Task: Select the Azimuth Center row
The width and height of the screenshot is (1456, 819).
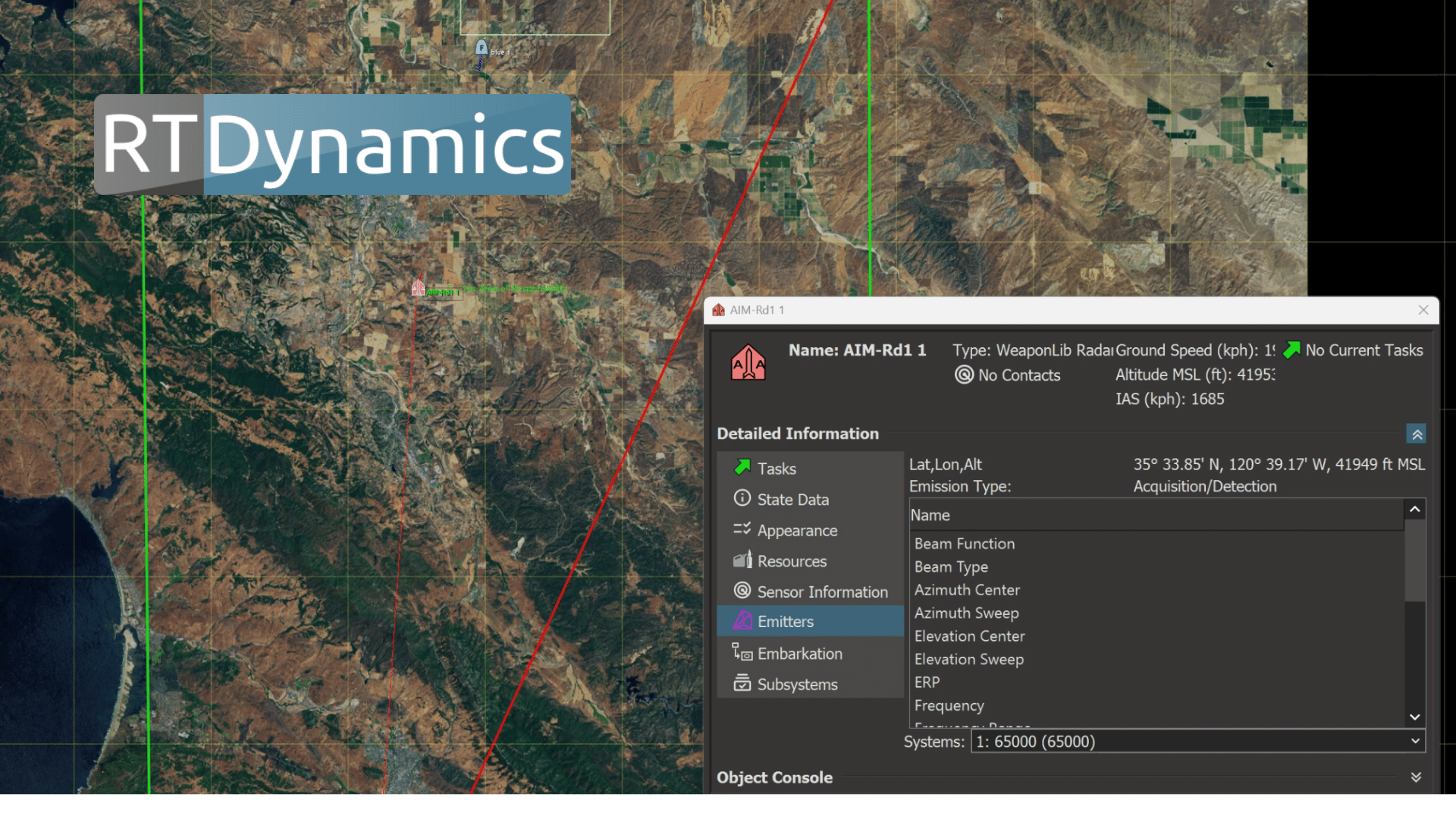Action: (x=1156, y=590)
